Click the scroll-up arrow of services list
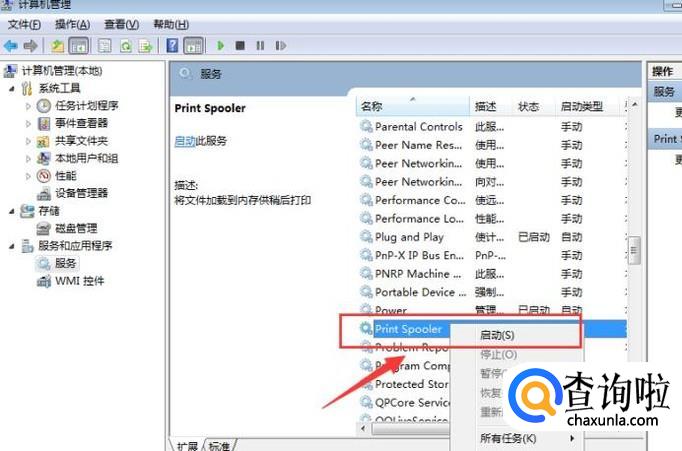Image resolution: width=682 pixels, height=451 pixels. click(x=635, y=104)
